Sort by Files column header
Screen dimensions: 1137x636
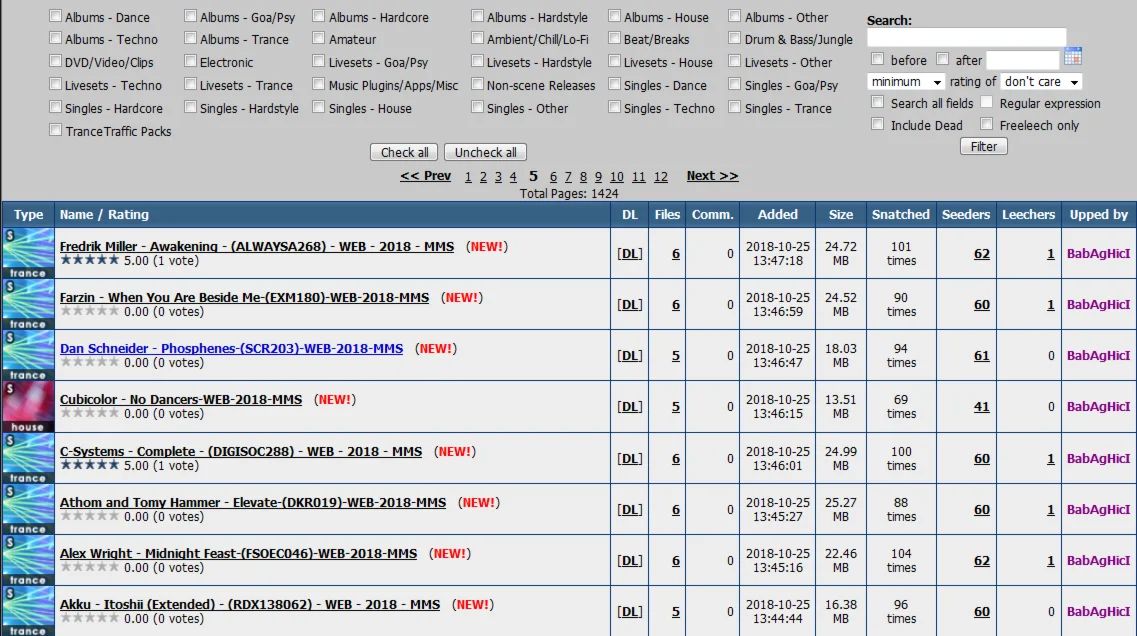[x=666, y=214]
